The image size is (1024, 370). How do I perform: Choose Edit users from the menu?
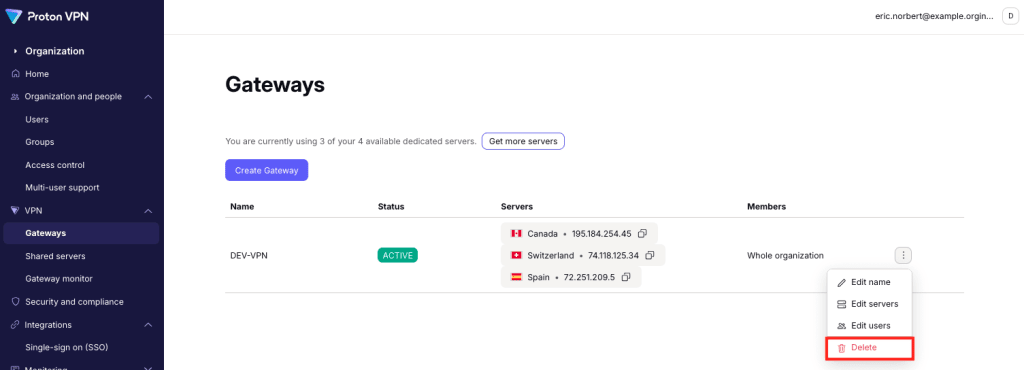(869, 326)
